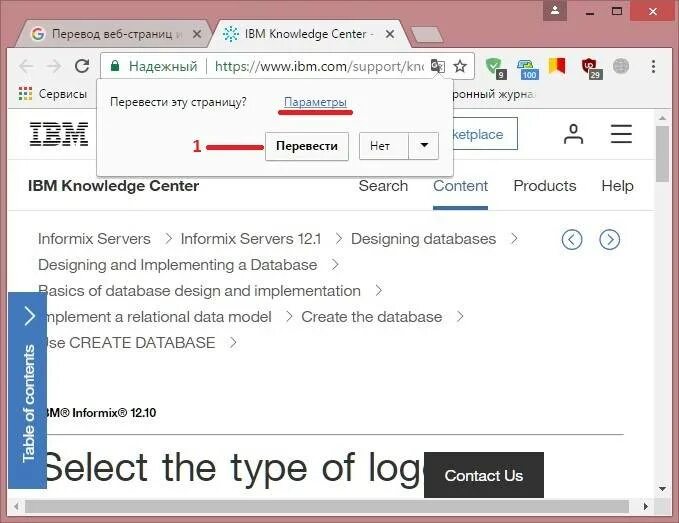Click the Create the database breadcrumb
The width and height of the screenshot is (679, 523).
tap(372, 317)
